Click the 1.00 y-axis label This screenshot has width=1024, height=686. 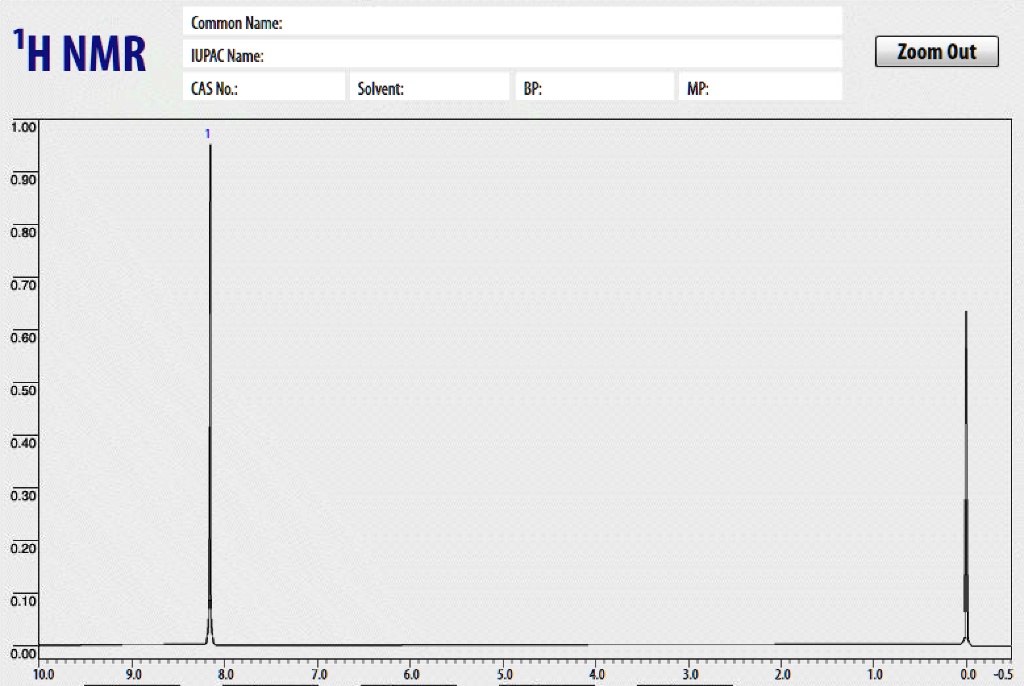tap(23, 127)
